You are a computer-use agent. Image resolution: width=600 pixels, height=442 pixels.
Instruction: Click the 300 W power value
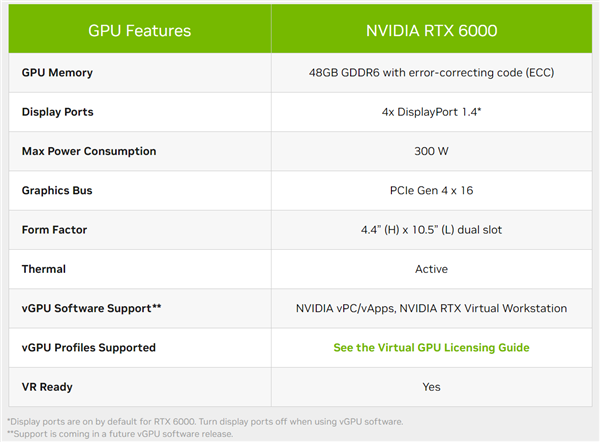tap(431, 151)
